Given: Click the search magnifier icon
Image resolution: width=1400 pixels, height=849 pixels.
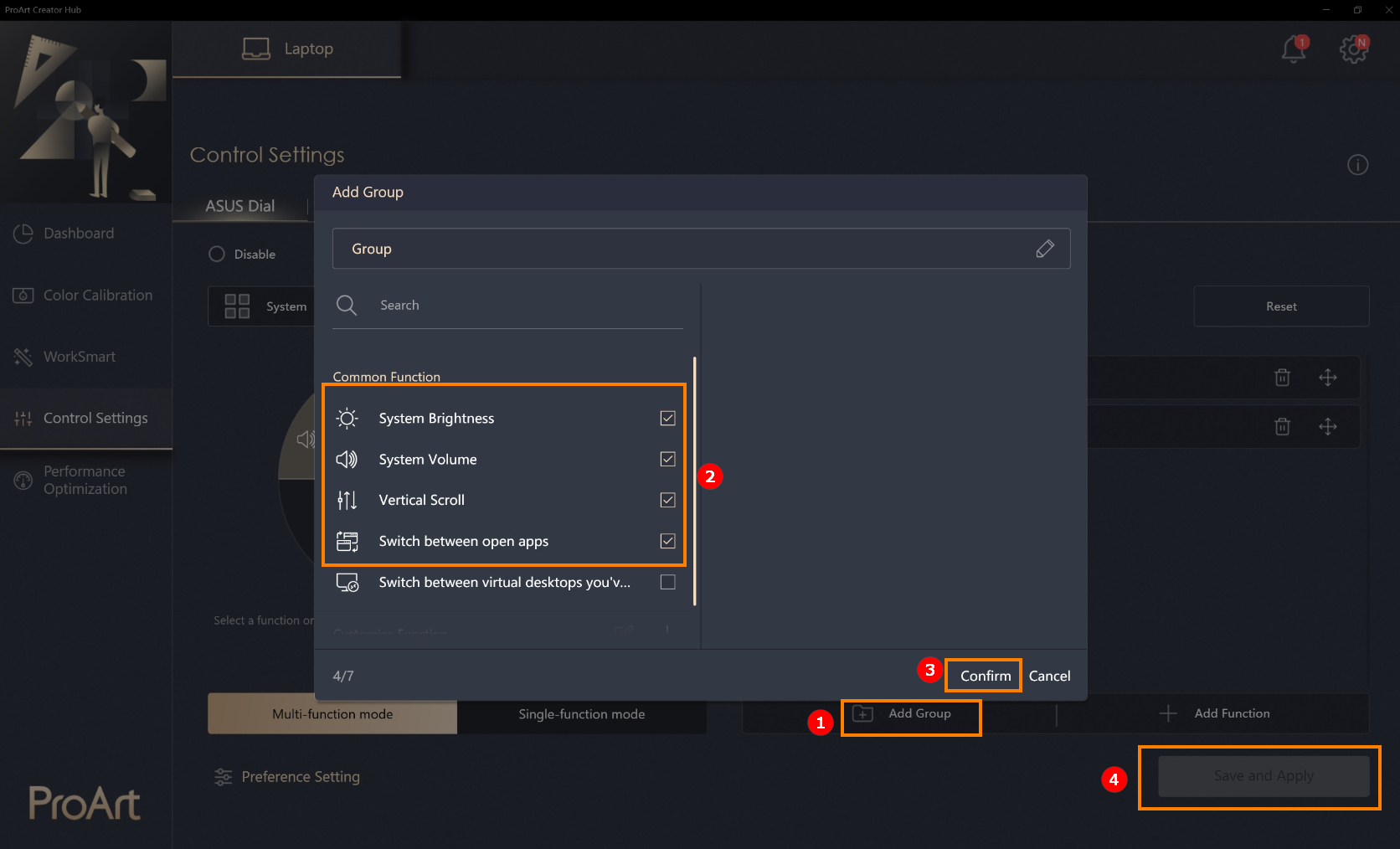Looking at the screenshot, I should (x=347, y=306).
